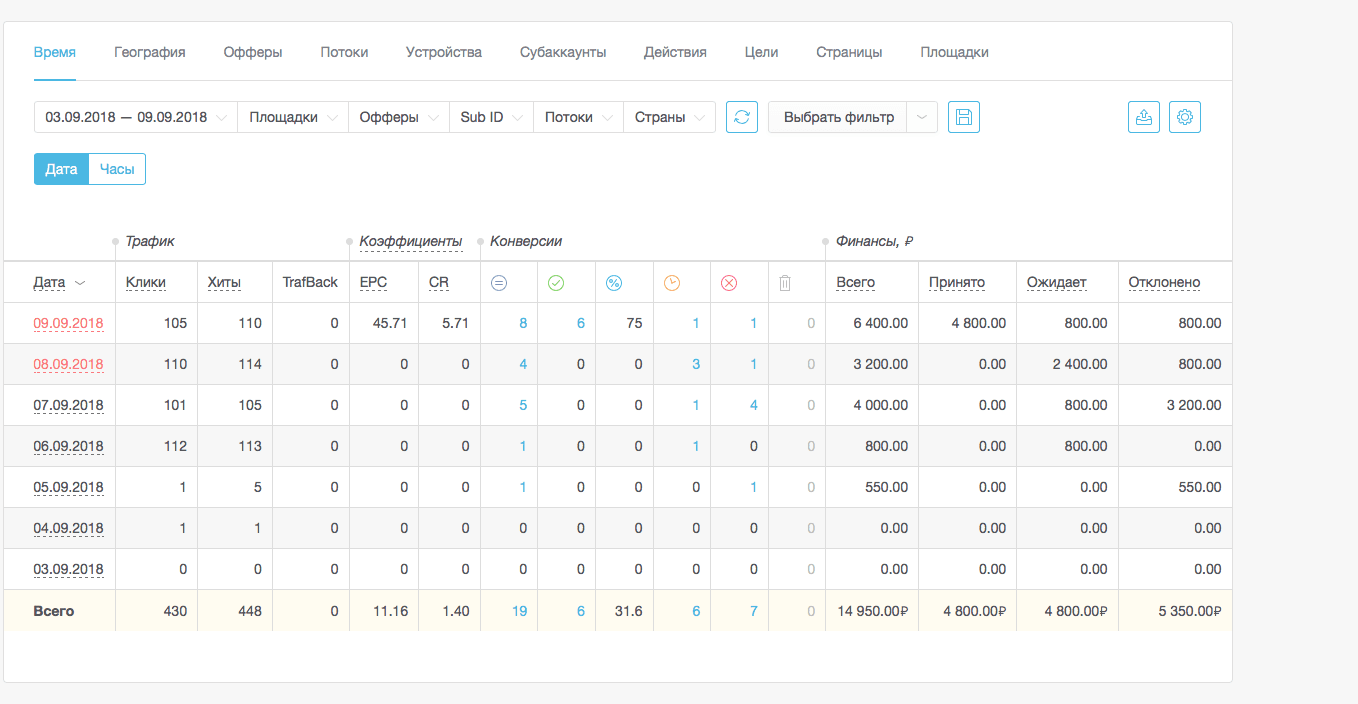Click the Финансы, ₽ group label
This screenshot has height=704, width=1358.
tap(875, 241)
